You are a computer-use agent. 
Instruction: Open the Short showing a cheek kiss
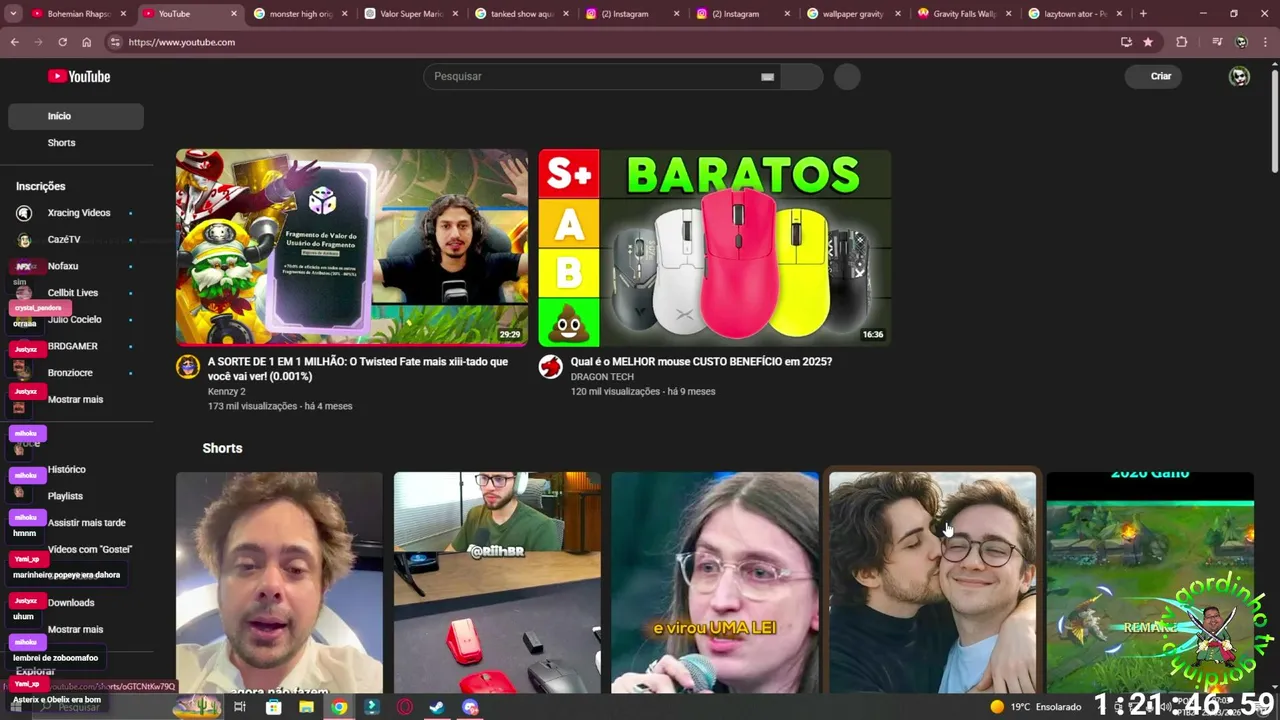point(932,582)
